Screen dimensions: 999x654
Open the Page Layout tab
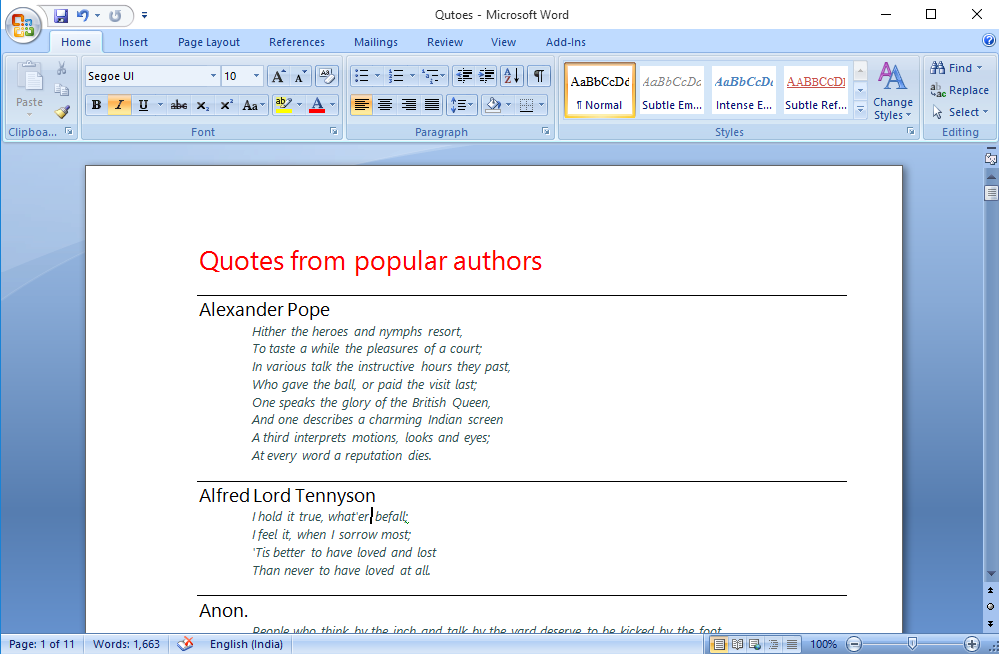tap(209, 42)
